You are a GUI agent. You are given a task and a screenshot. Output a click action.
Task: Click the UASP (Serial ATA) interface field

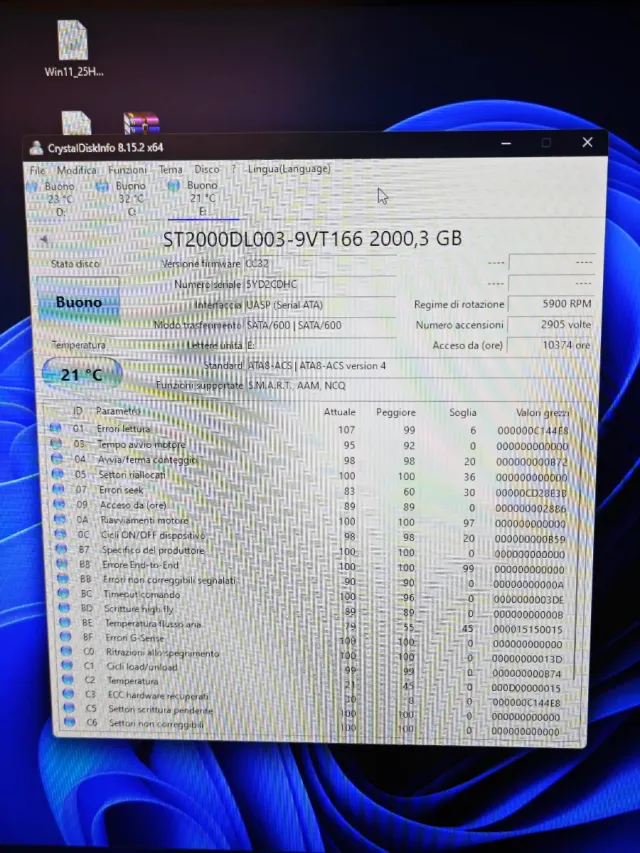[320, 305]
